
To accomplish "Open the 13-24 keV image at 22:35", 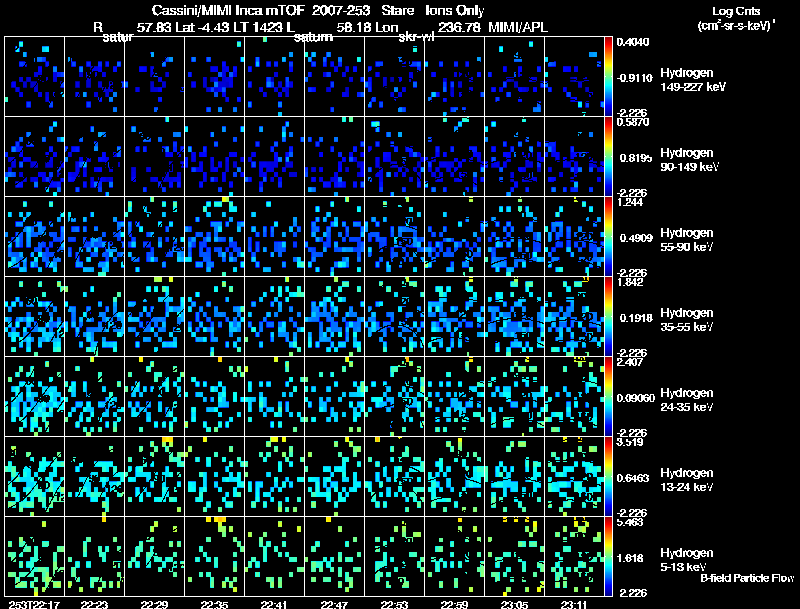I will pos(215,477).
